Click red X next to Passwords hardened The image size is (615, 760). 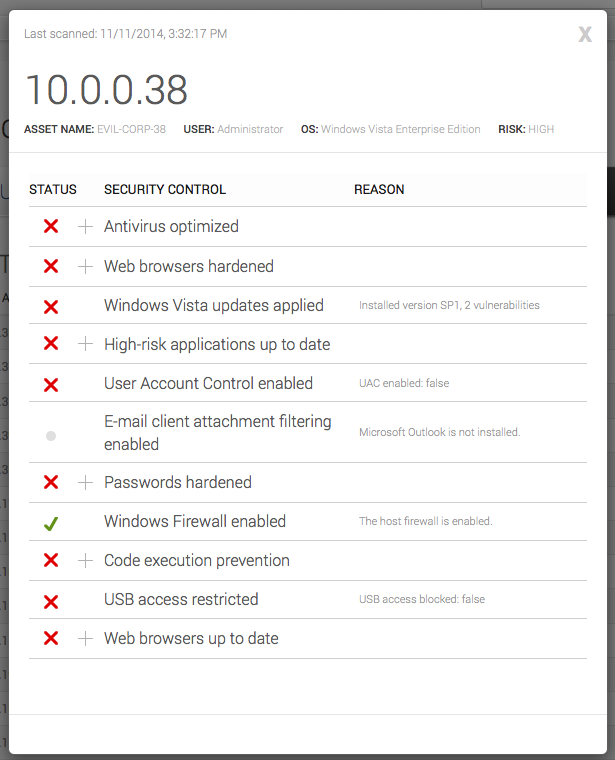click(x=51, y=483)
